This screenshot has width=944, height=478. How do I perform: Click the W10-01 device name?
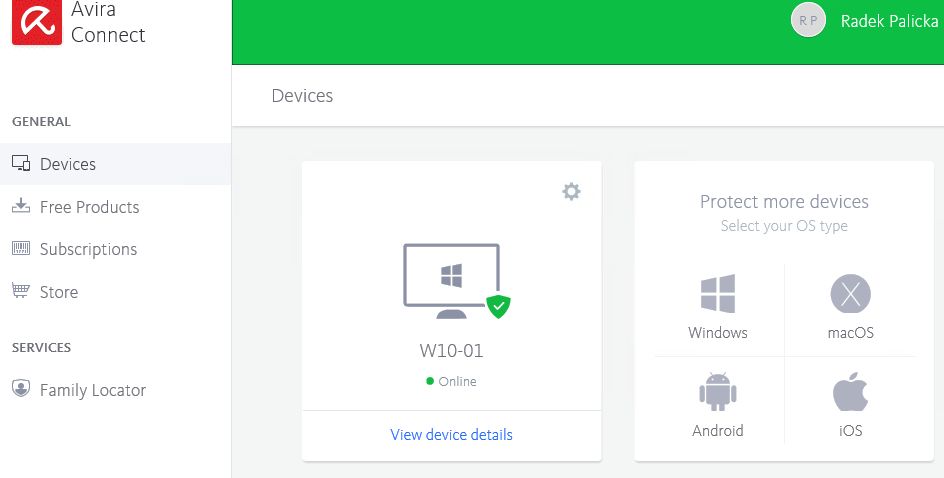tap(452, 351)
